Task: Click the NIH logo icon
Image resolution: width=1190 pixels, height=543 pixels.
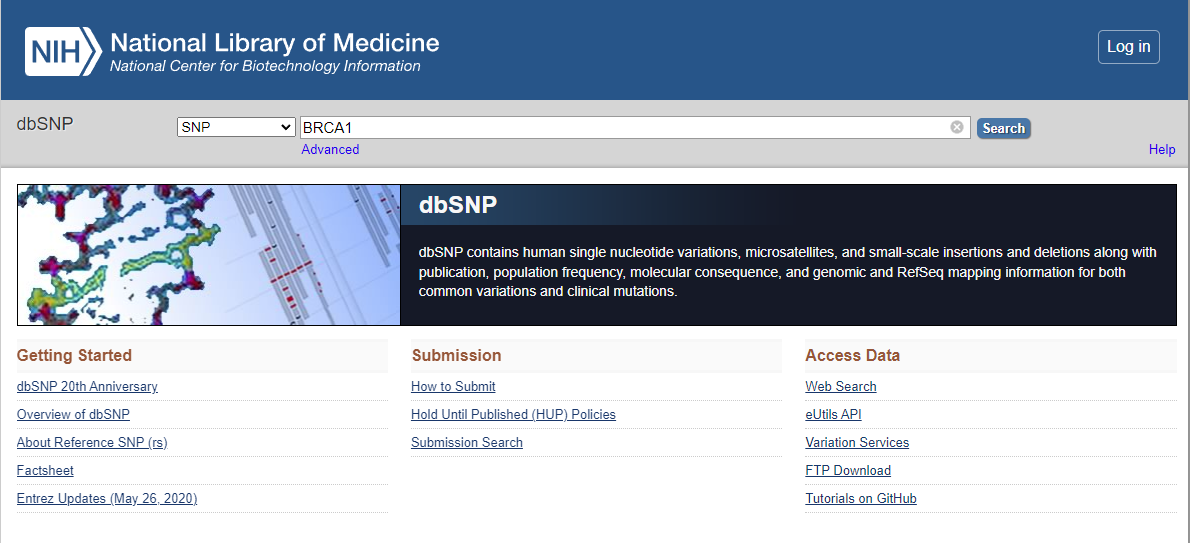Action: (63, 51)
